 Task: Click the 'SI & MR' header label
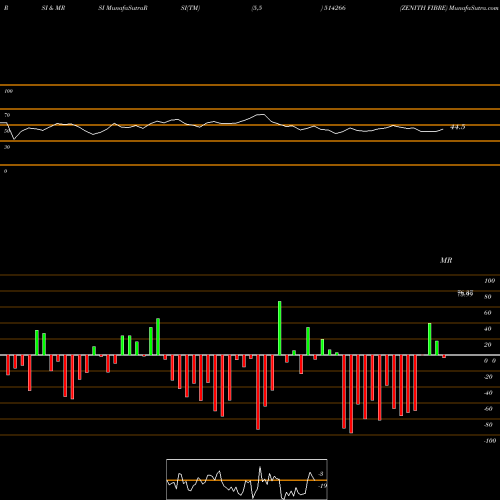point(53,8)
